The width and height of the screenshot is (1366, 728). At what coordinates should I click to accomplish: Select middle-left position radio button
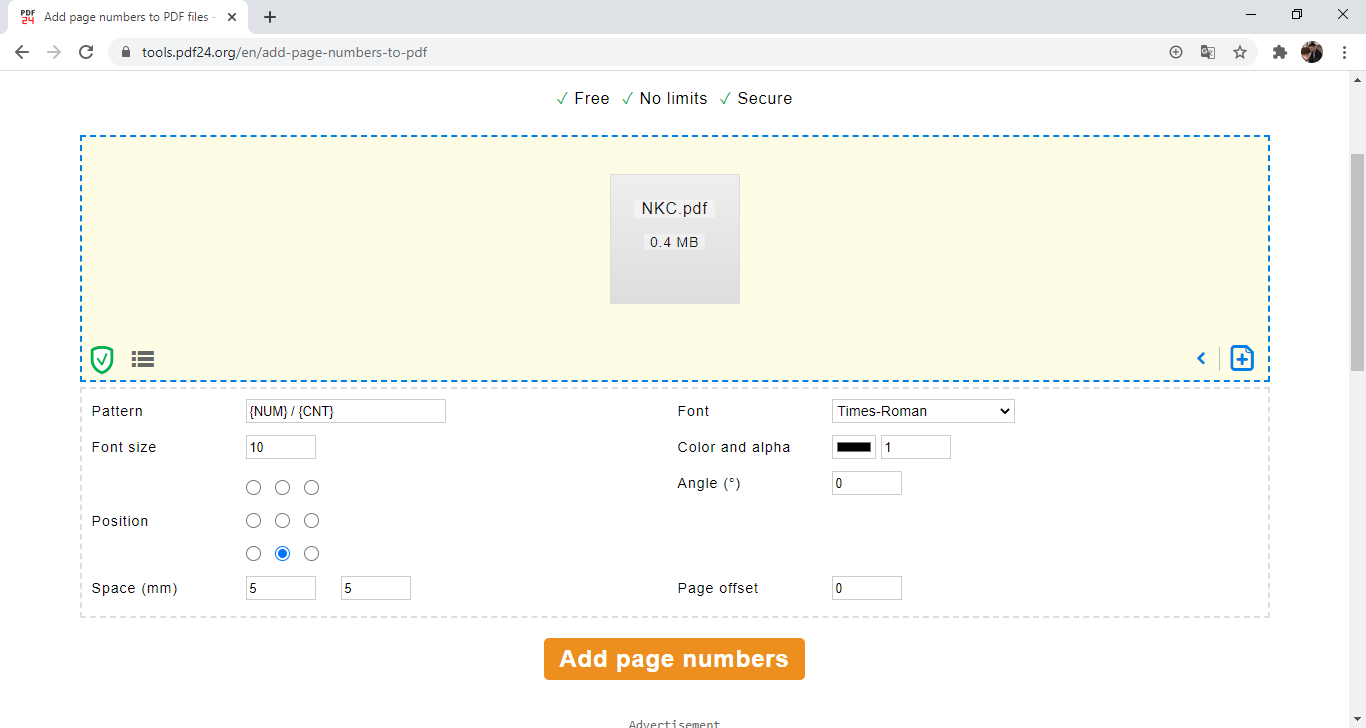(254, 520)
